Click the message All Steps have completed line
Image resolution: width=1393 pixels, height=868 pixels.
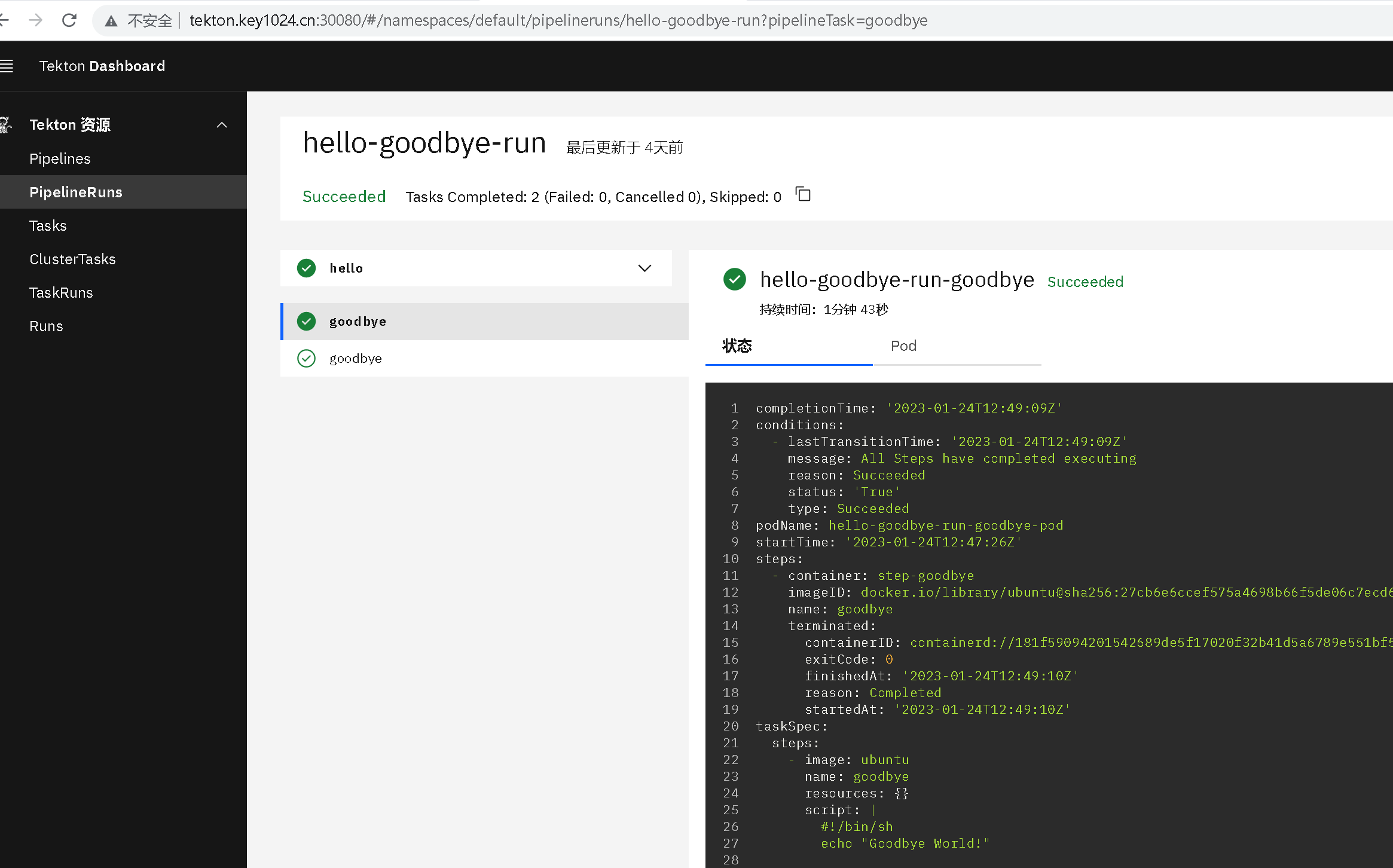pos(962,459)
